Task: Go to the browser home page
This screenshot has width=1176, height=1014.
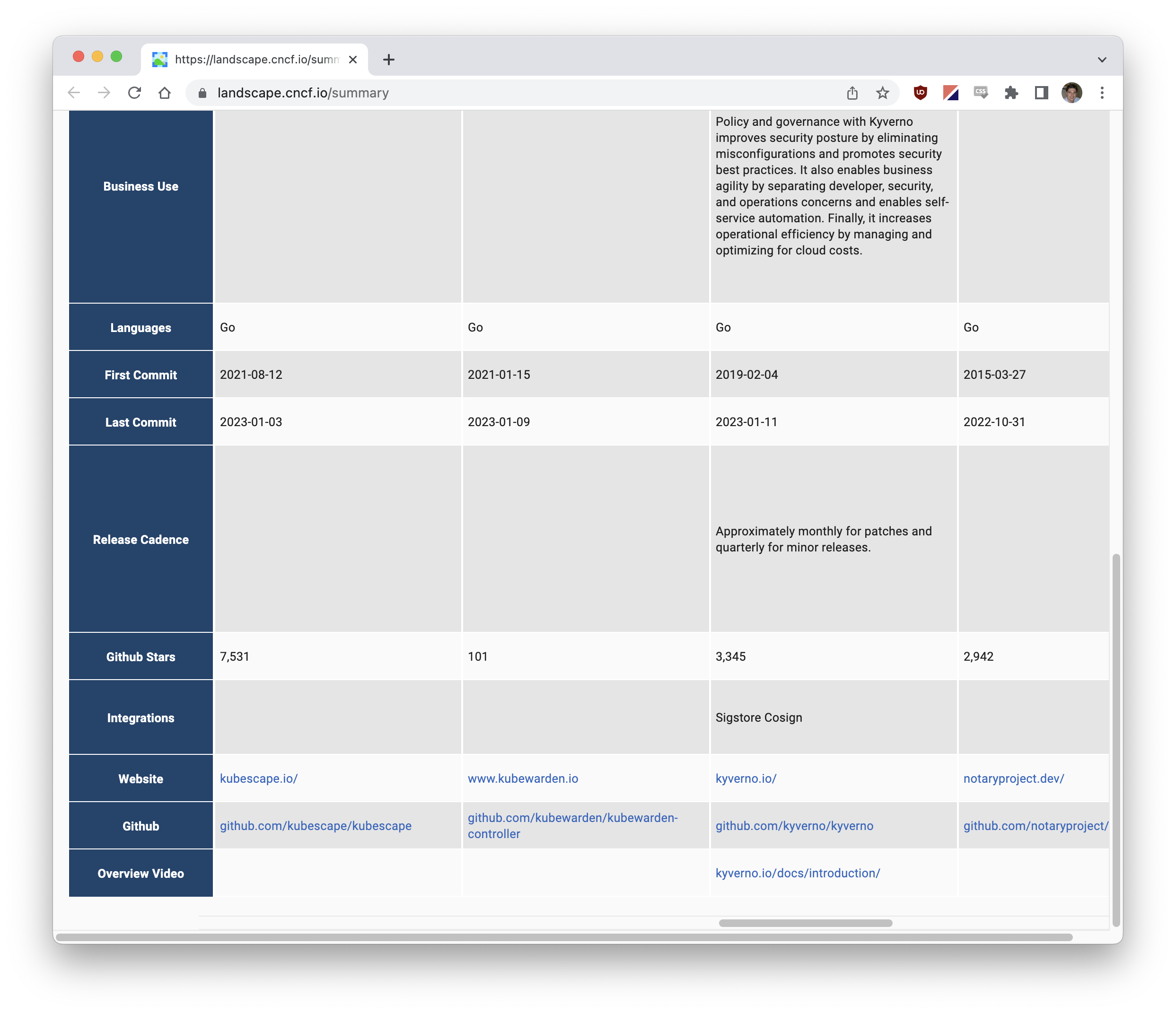Action: (165, 93)
